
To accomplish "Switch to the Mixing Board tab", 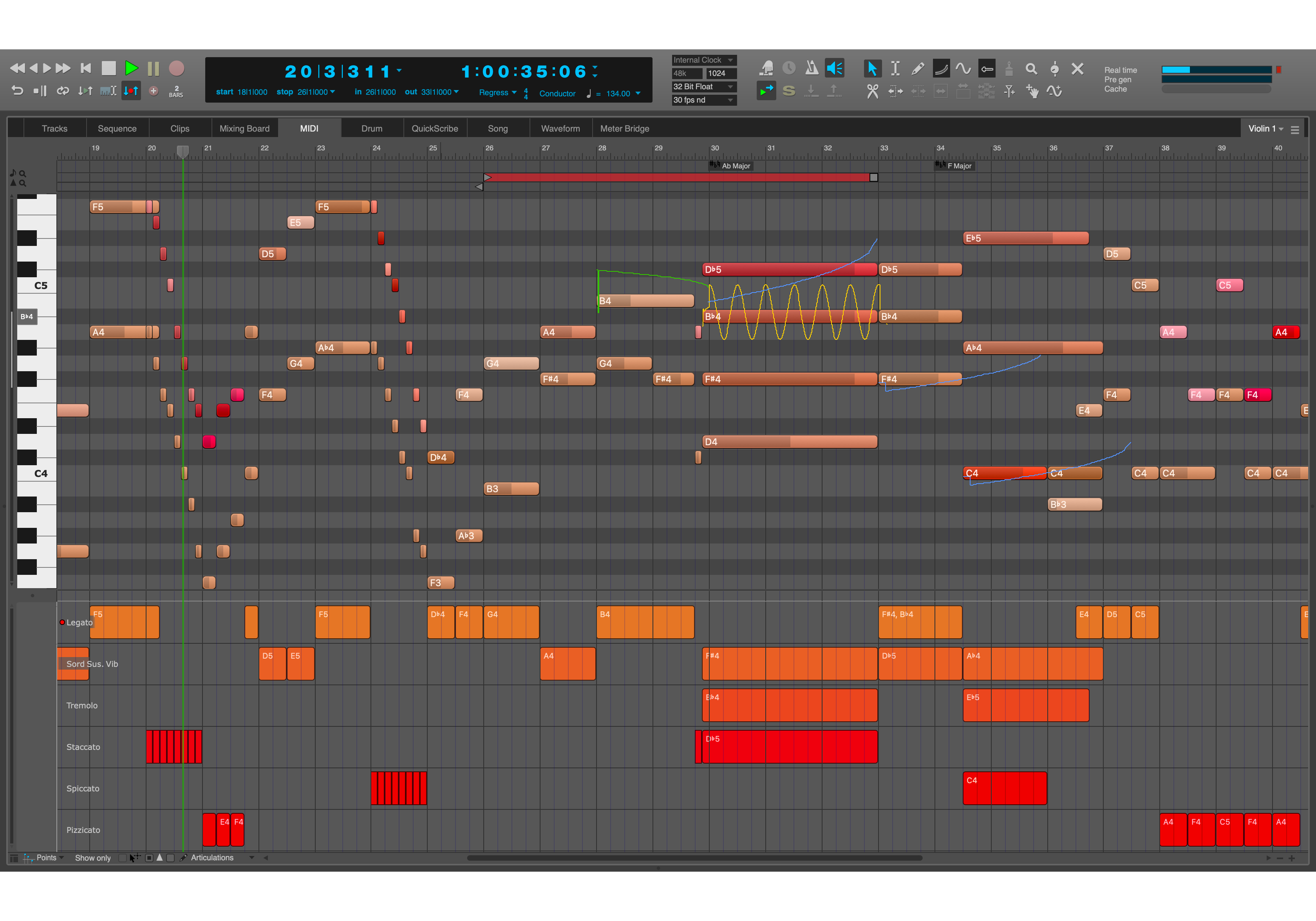I will click(x=245, y=128).
